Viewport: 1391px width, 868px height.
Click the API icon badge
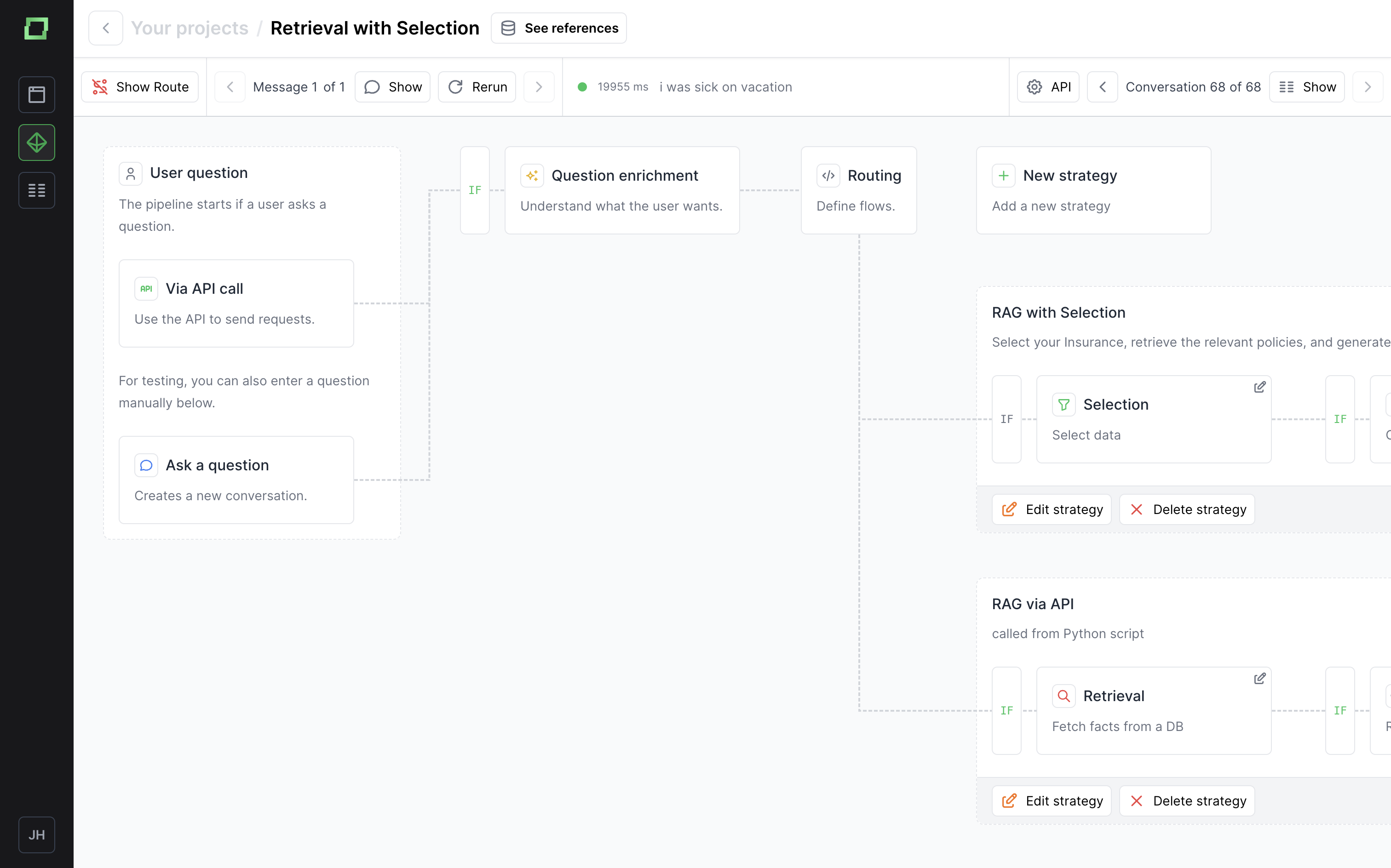pos(146,289)
